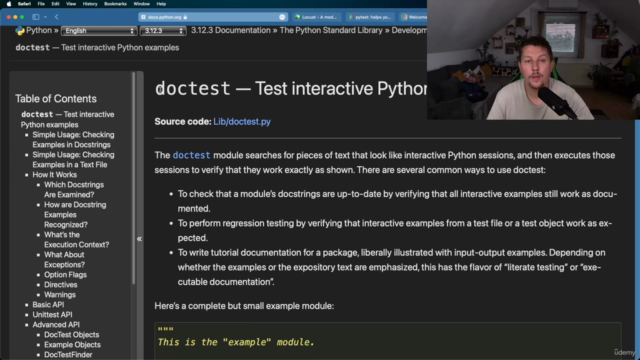
Task: Toggle the Safari sidebar icon
Action: 36,17
